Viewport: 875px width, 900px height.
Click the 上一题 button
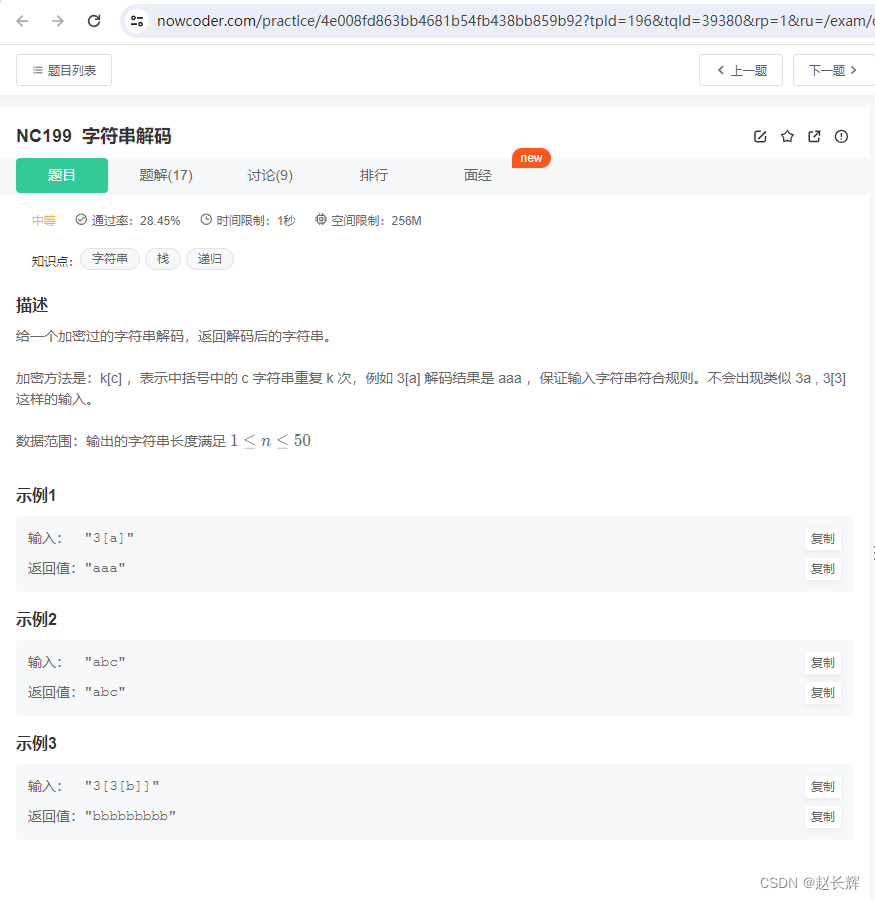(741, 70)
